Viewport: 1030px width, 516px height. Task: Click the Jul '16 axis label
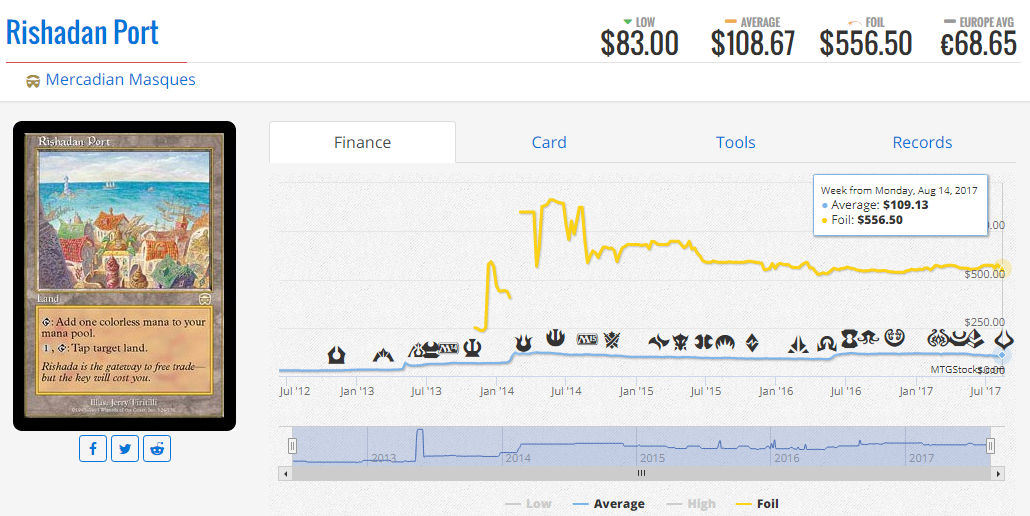click(x=845, y=391)
